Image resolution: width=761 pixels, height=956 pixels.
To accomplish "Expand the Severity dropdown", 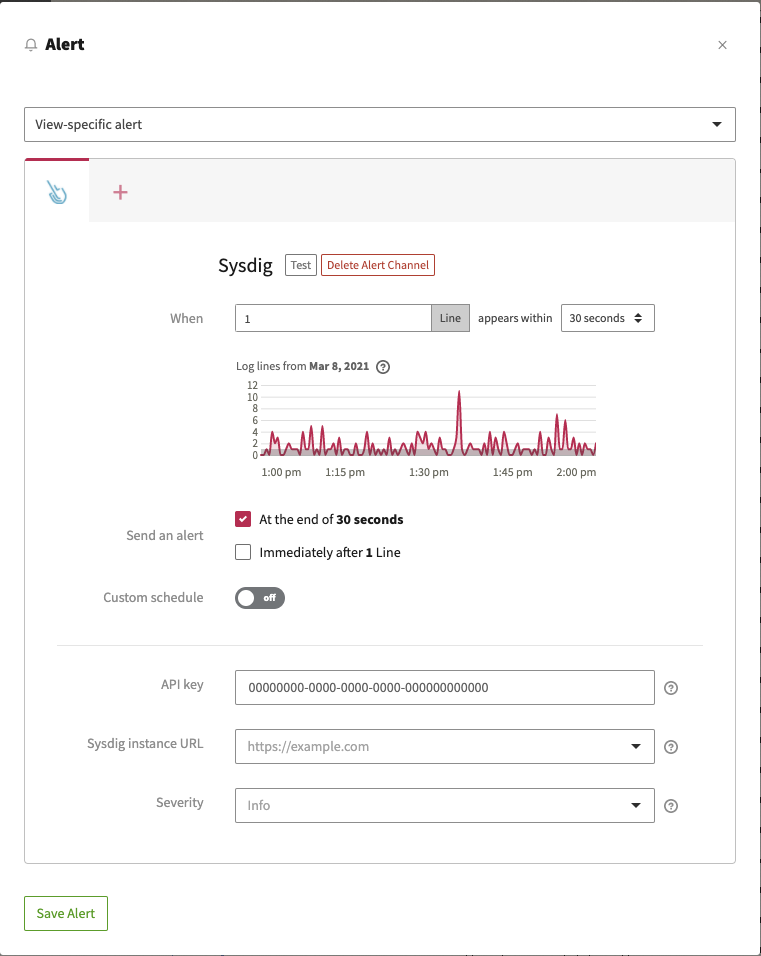I will click(445, 805).
